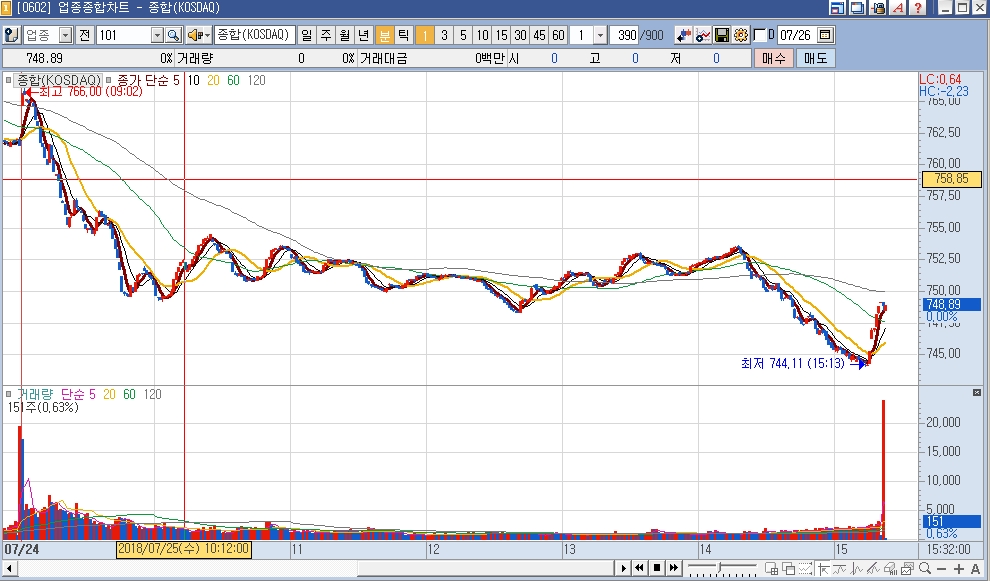Toggle the 분 (minute) chart period button

[384, 35]
